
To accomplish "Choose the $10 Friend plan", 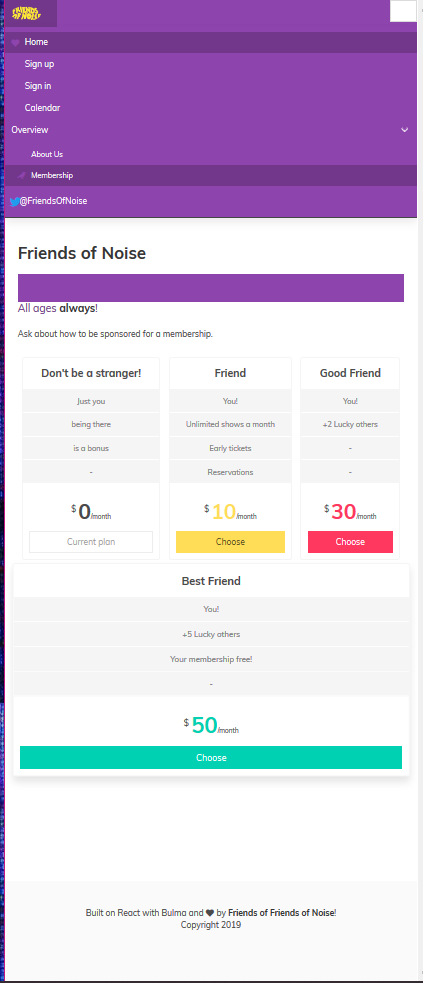I will click(x=230, y=542).
